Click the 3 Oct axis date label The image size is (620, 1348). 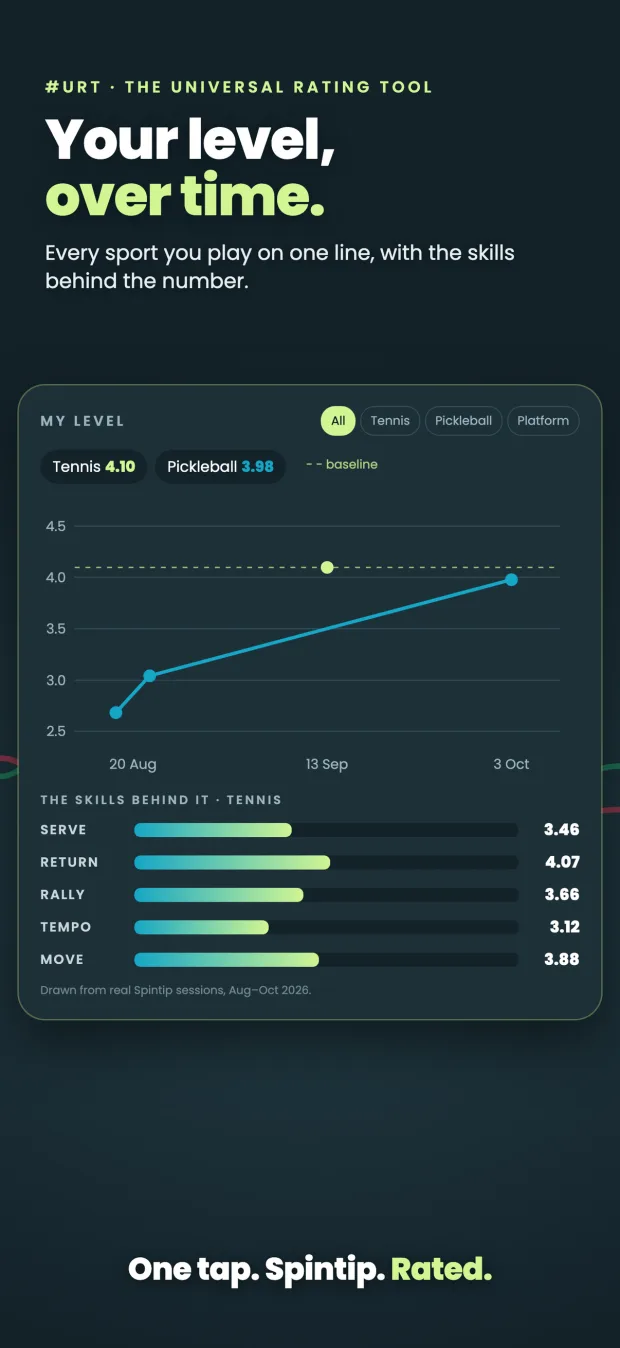pyautogui.click(x=511, y=764)
